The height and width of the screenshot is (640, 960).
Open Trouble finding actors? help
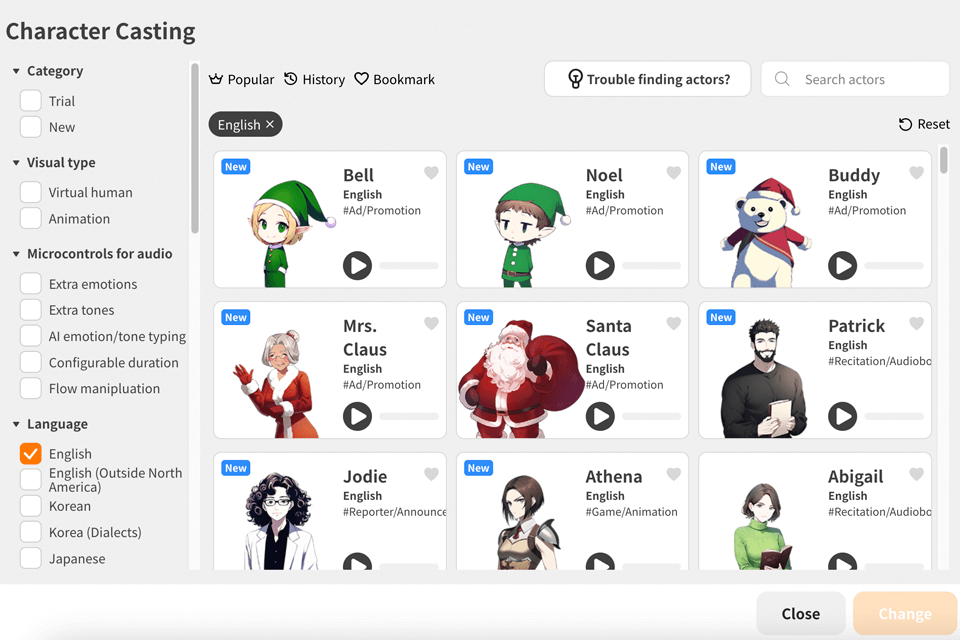(x=648, y=79)
